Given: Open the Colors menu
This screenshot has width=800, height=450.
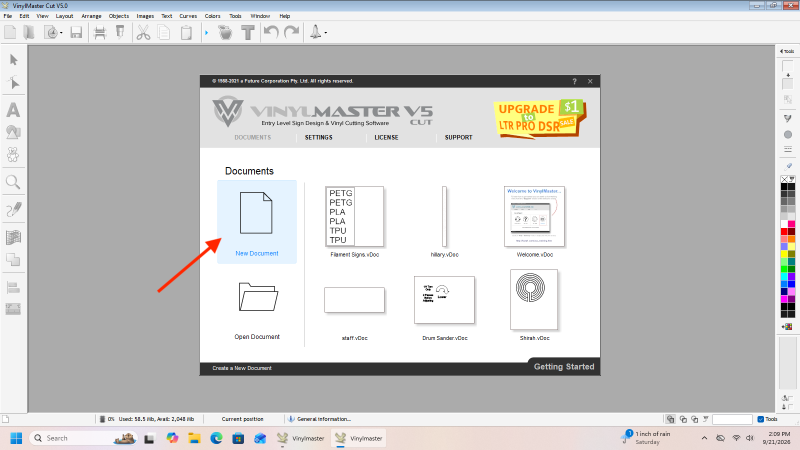Looking at the screenshot, I should (213, 16).
